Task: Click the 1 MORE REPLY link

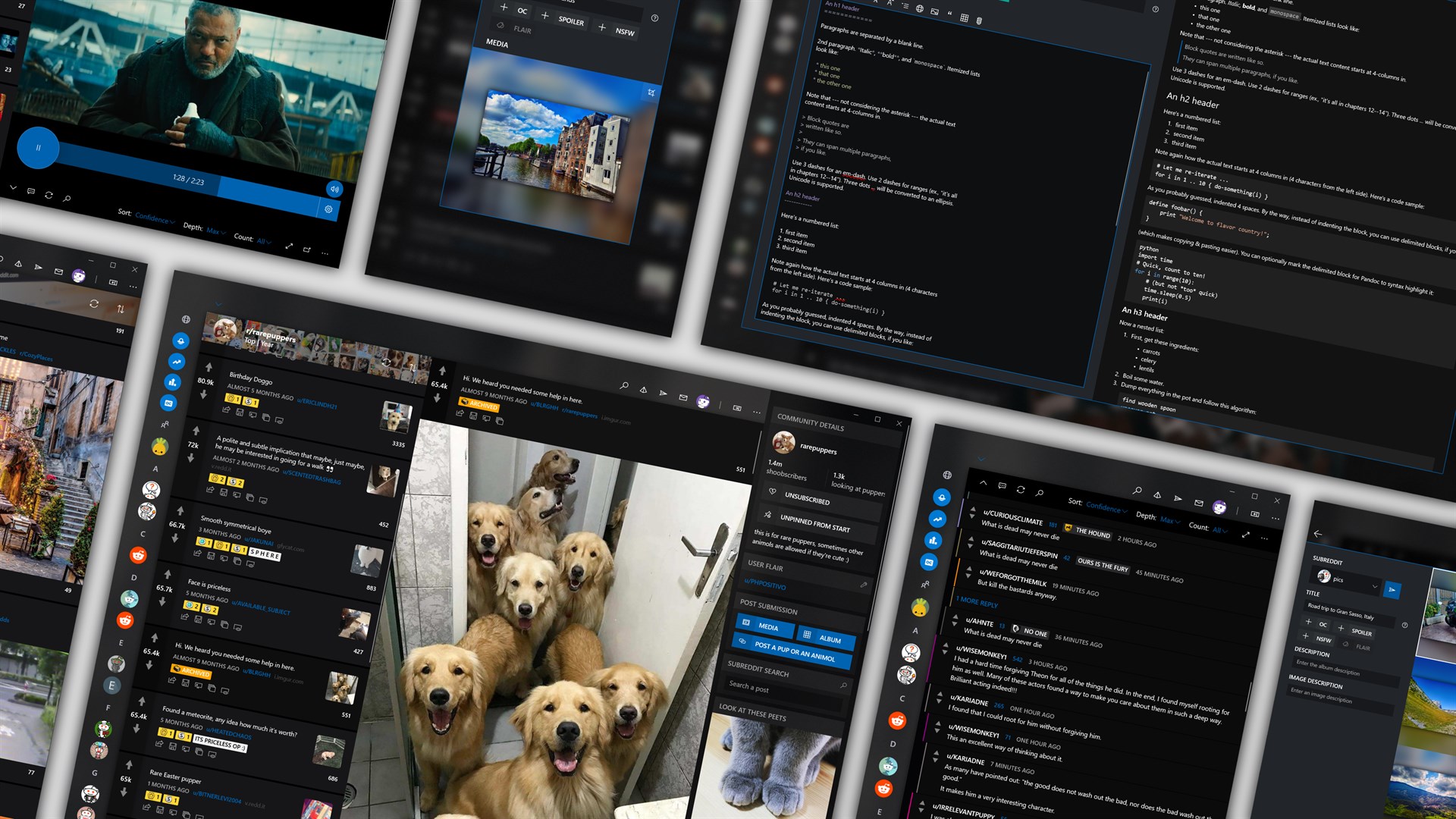Action: click(977, 602)
